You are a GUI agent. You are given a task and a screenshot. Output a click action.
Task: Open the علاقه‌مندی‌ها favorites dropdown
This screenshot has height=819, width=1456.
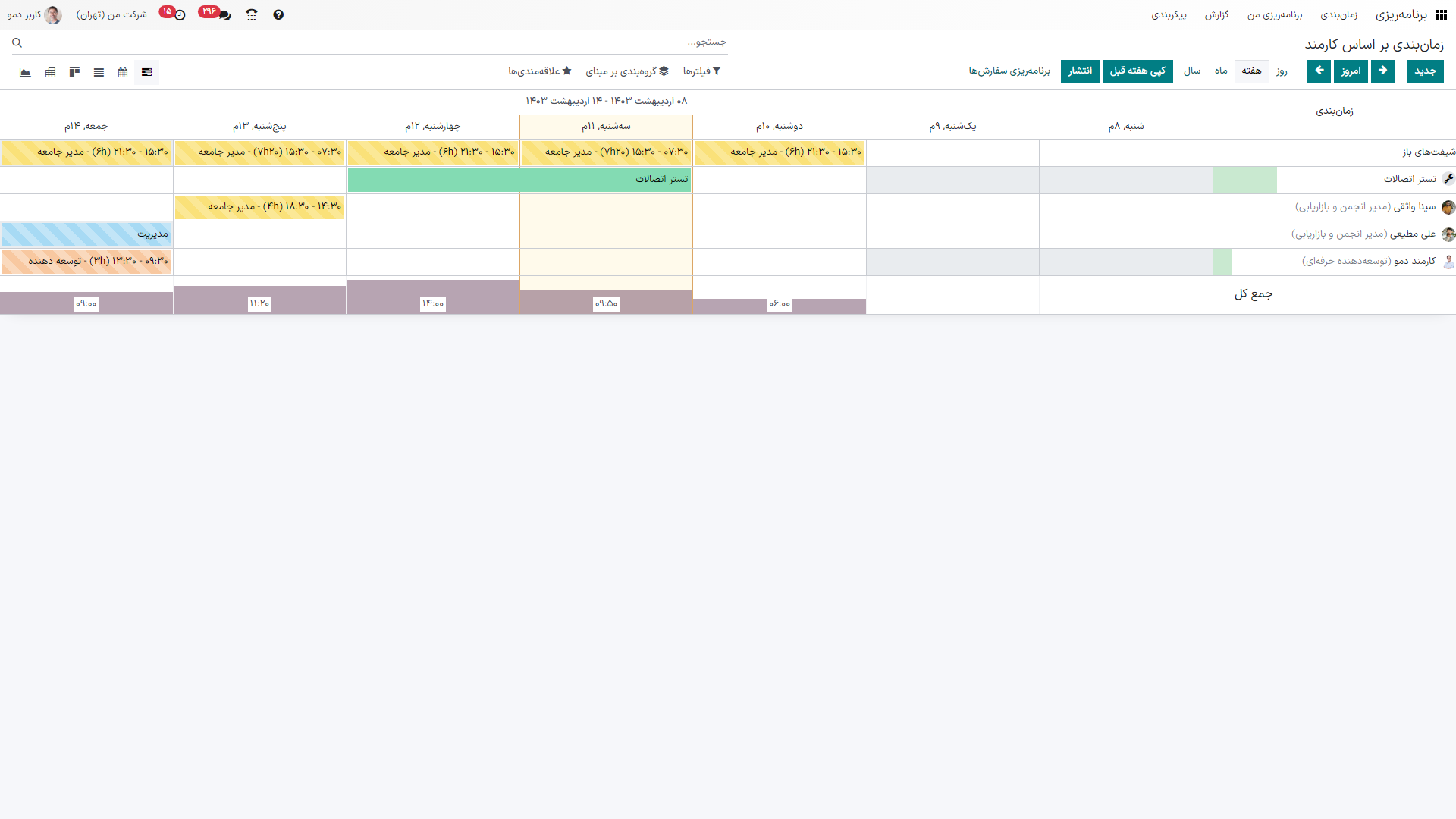coord(540,71)
